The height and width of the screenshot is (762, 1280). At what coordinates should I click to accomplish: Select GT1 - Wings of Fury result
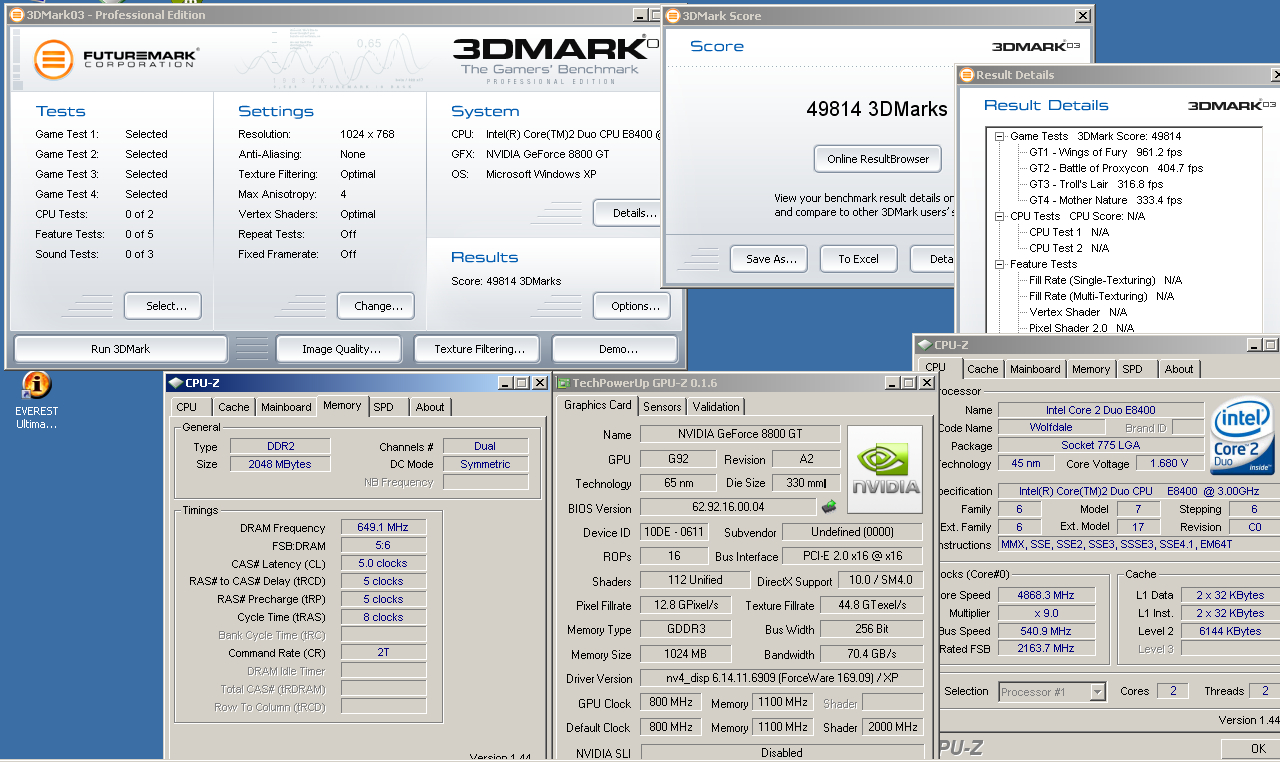tap(1104, 152)
